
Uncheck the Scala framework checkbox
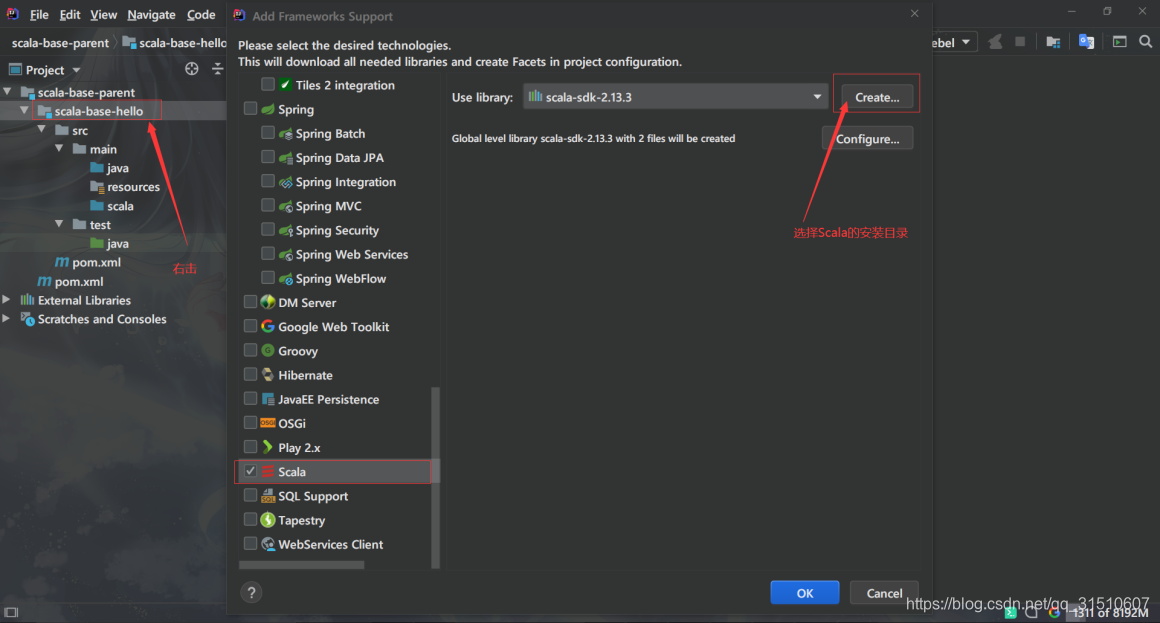tap(251, 471)
